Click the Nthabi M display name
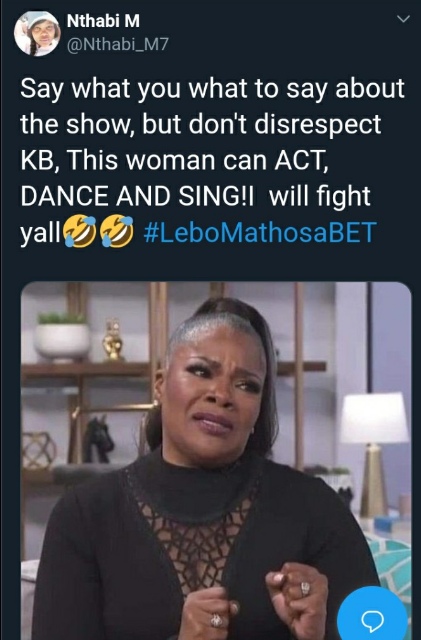421x640 pixels. click(103, 22)
